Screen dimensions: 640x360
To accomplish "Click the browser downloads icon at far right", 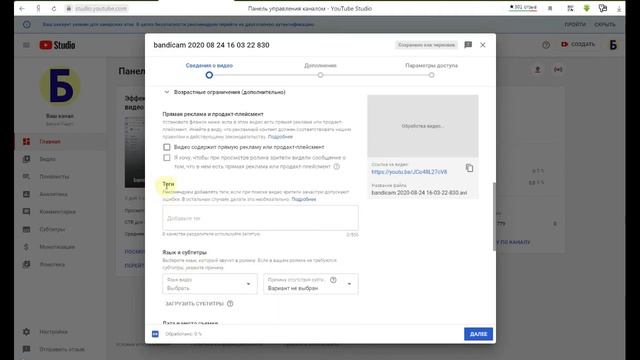I will tap(619, 9).
